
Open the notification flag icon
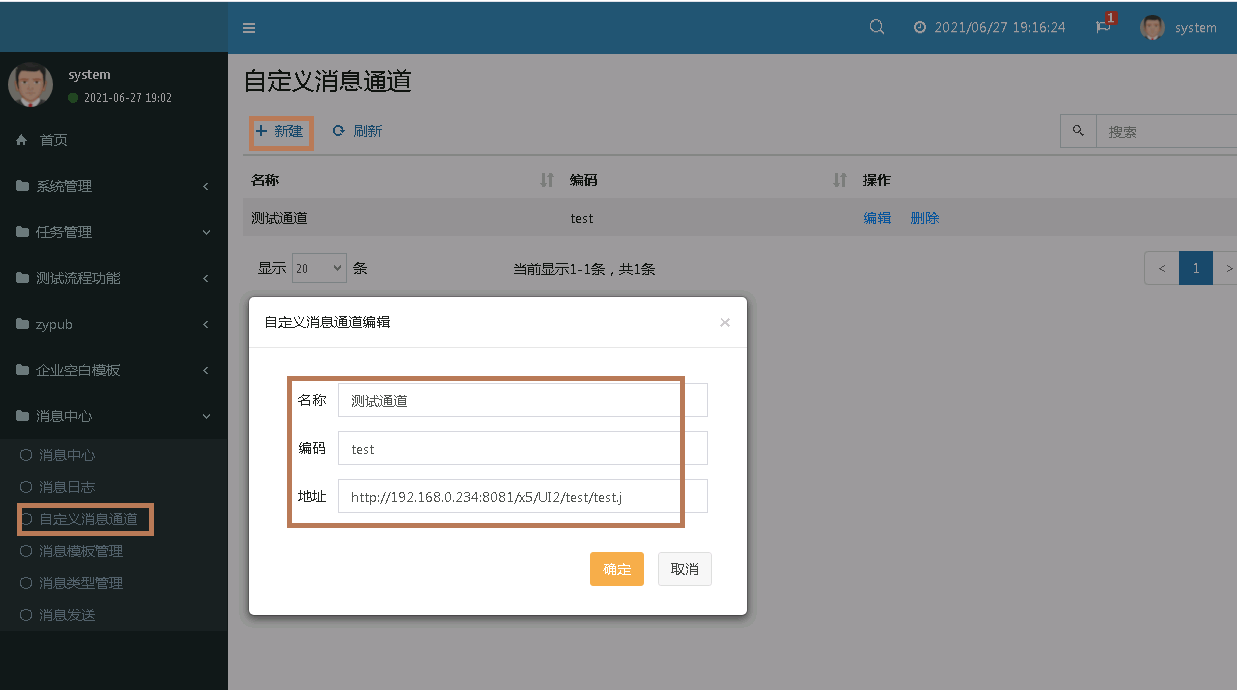tap(1103, 27)
